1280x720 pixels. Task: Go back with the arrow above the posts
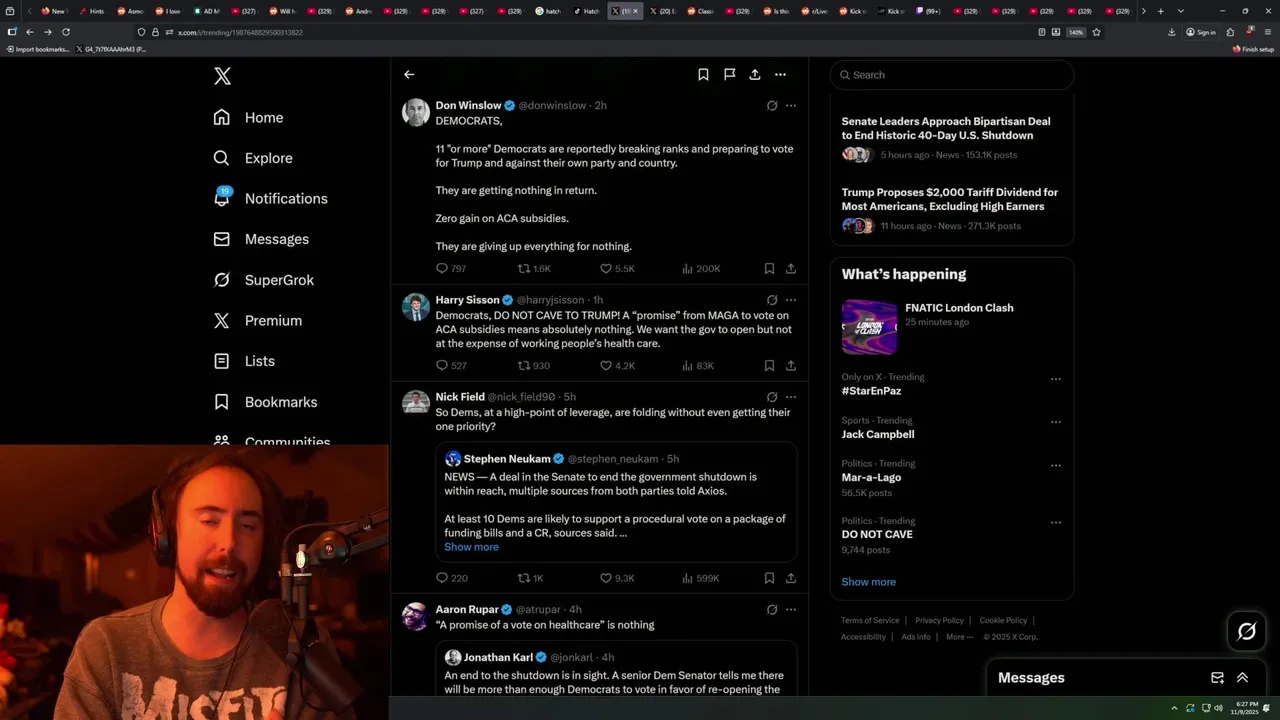pyautogui.click(x=409, y=74)
